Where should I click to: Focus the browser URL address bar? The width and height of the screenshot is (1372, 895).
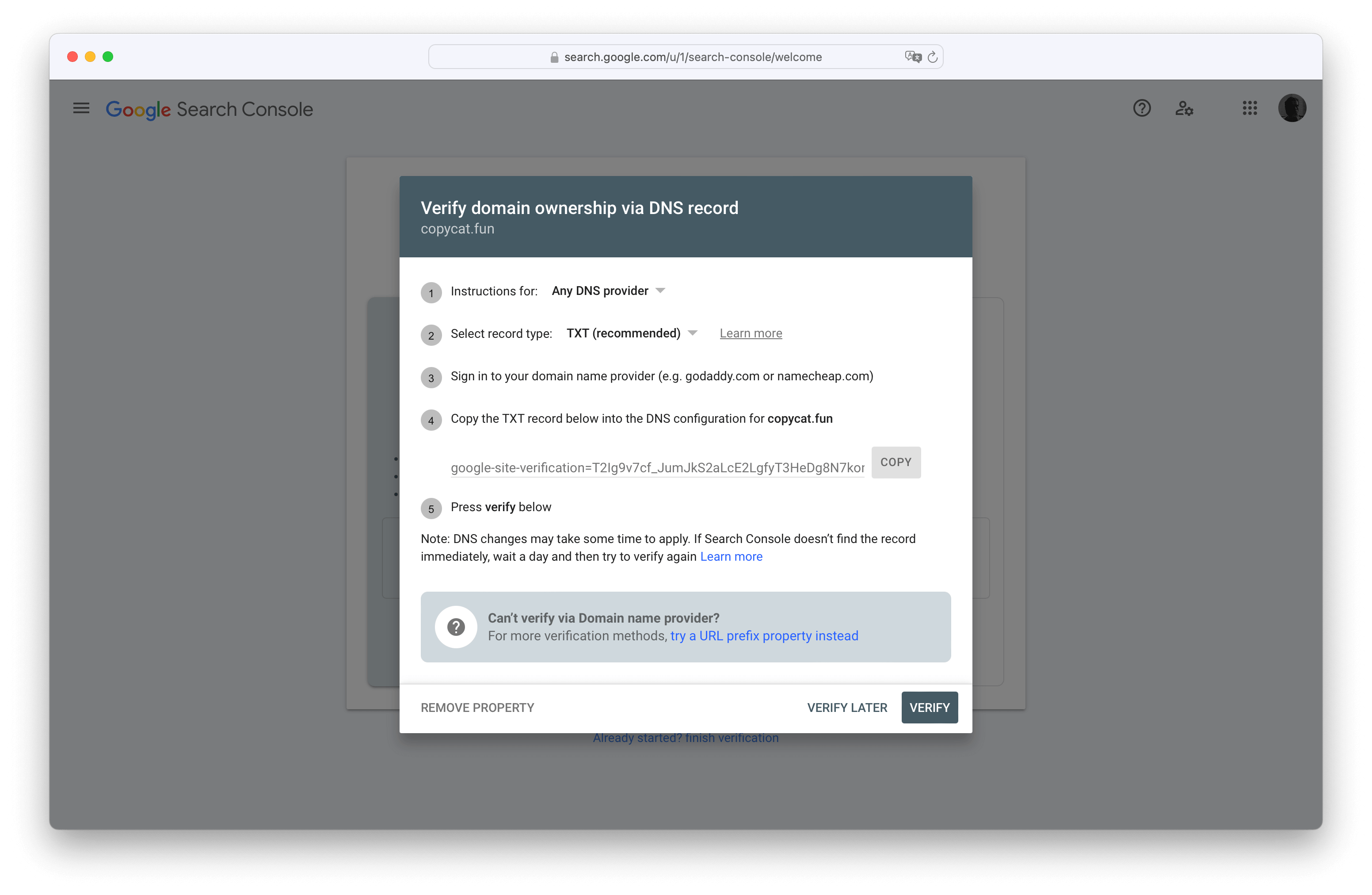686,57
